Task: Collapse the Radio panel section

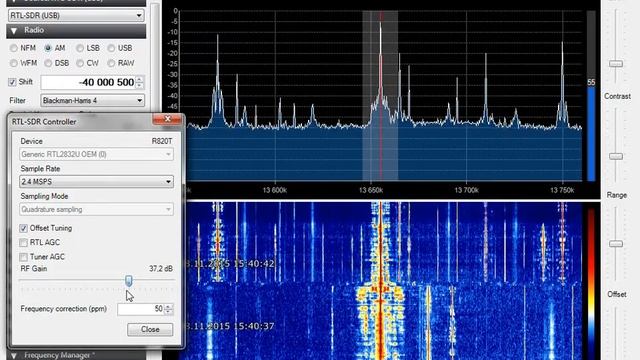Action: pos(14,31)
